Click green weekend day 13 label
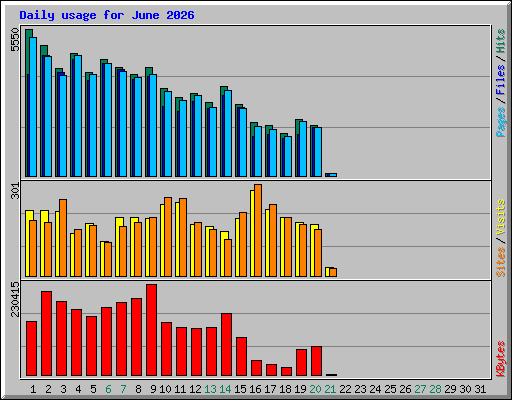Image resolution: width=512 pixels, height=400 pixels. coord(210,389)
